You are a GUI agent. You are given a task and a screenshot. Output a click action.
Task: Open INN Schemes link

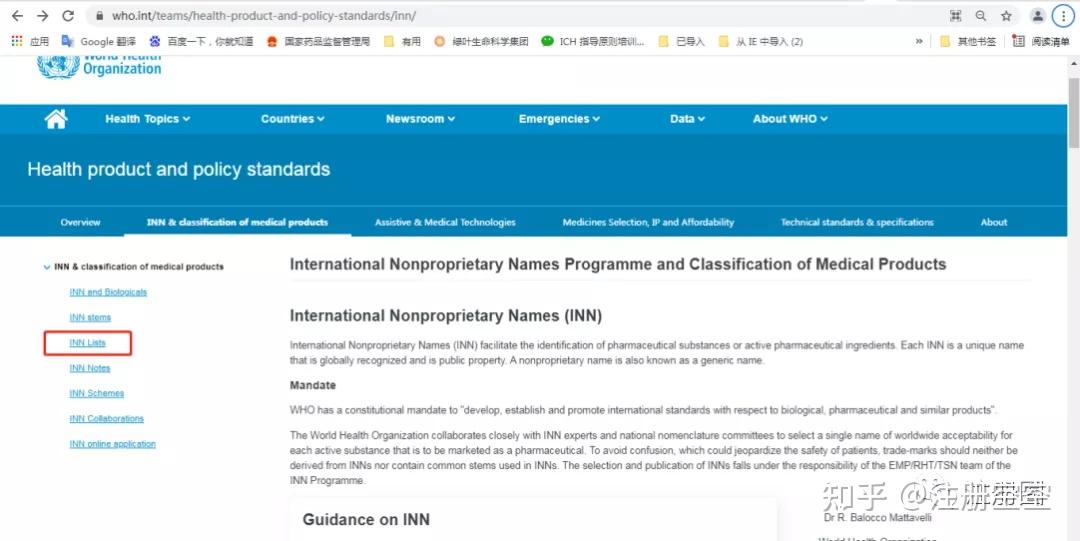[x=96, y=394]
